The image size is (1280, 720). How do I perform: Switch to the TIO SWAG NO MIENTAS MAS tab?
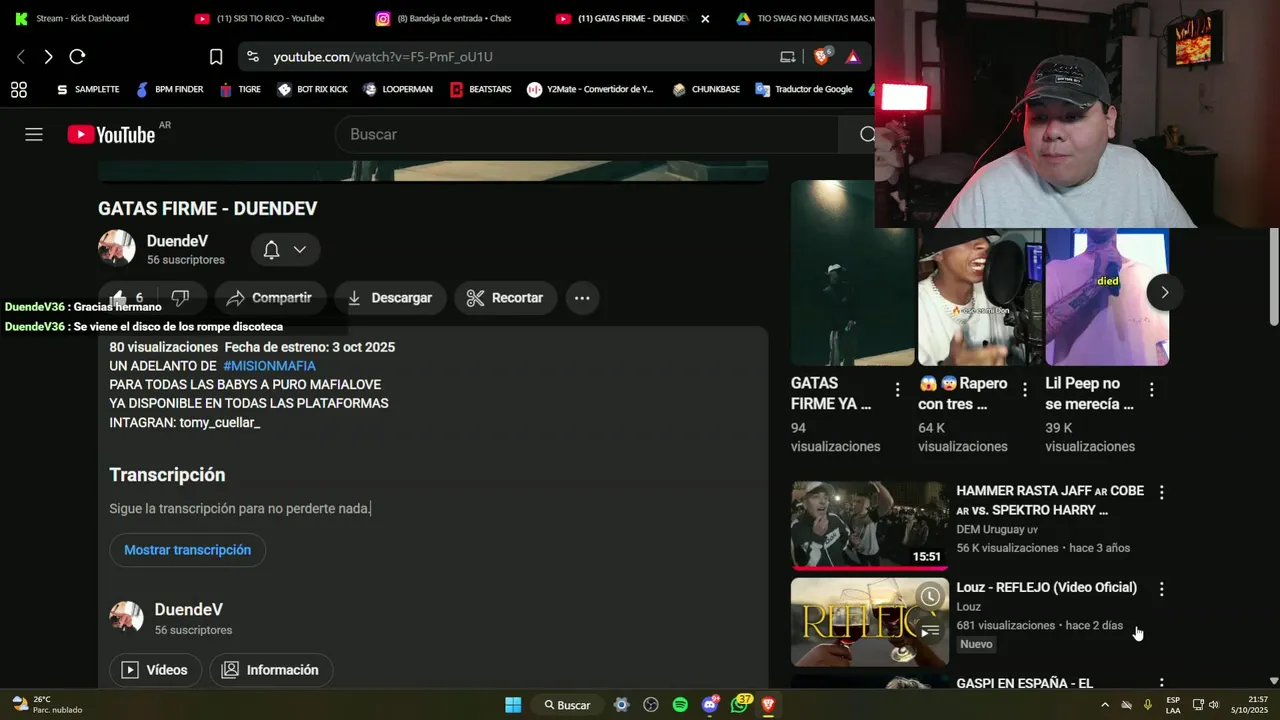coord(805,18)
